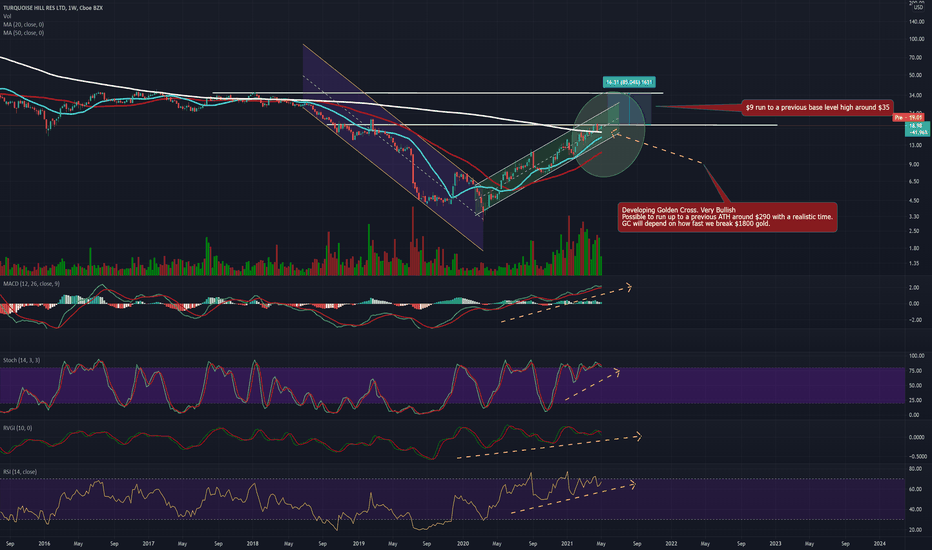
Task: Click the RSI (14, close) indicator label
Action: pos(20,472)
